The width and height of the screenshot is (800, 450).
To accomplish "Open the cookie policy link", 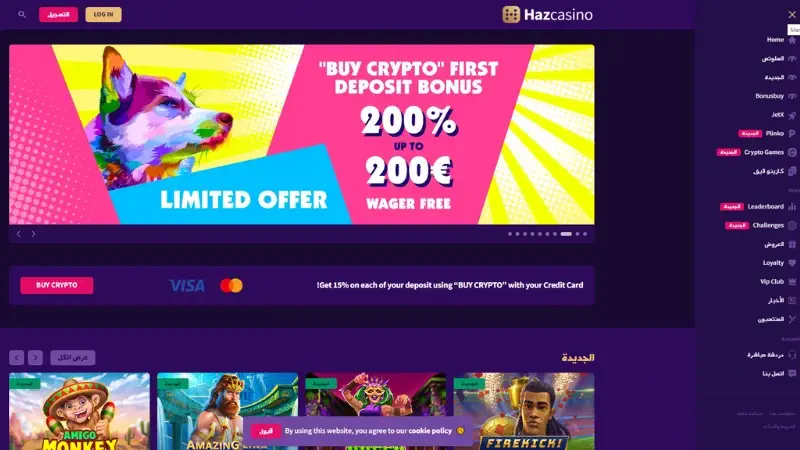I will [x=430, y=431].
